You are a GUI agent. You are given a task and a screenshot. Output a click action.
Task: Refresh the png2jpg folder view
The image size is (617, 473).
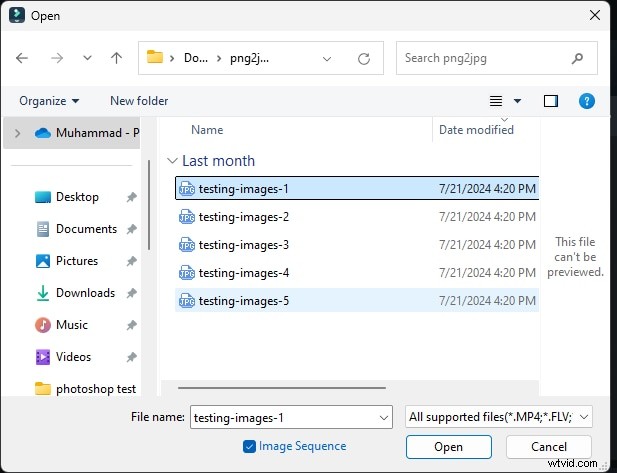[x=364, y=58]
